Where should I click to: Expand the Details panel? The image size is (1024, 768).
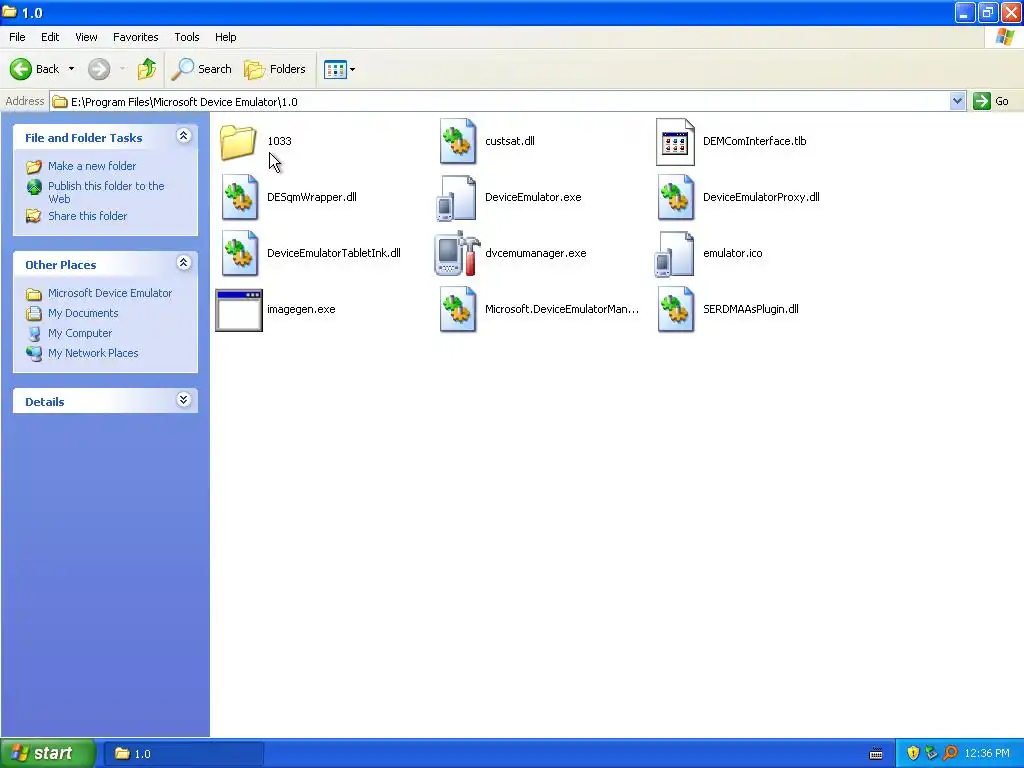pos(184,400)
